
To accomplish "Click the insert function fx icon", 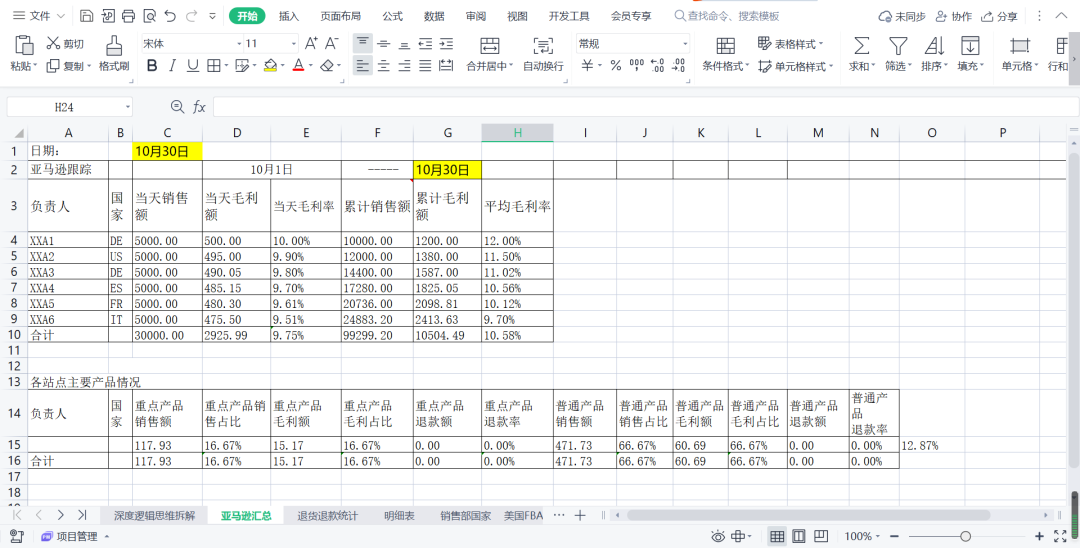I will (199, 107).
